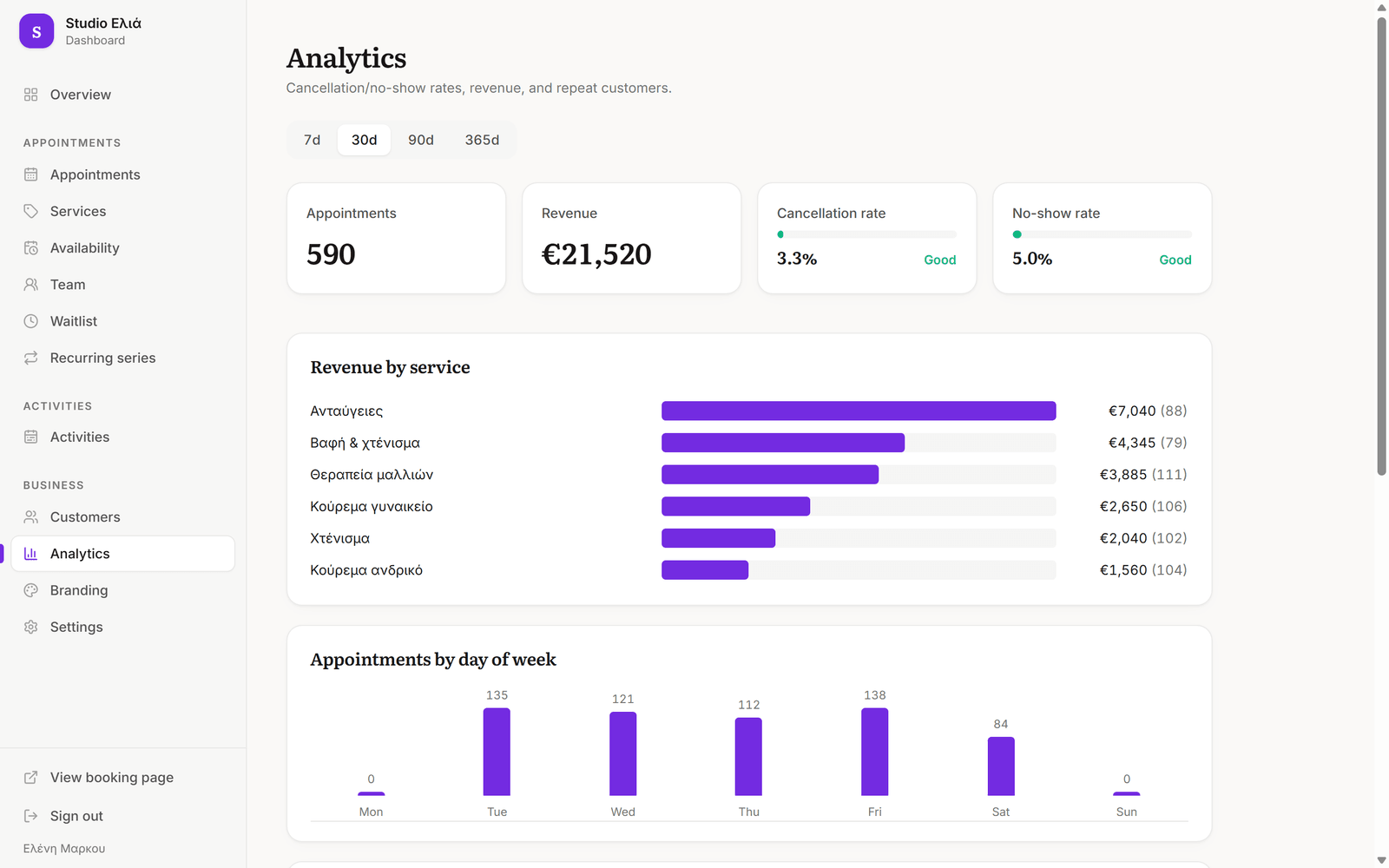Image resolution: width=1389 pixels, height=868 pixels.
Task: Open the Services section
Action: click(123, 211)
